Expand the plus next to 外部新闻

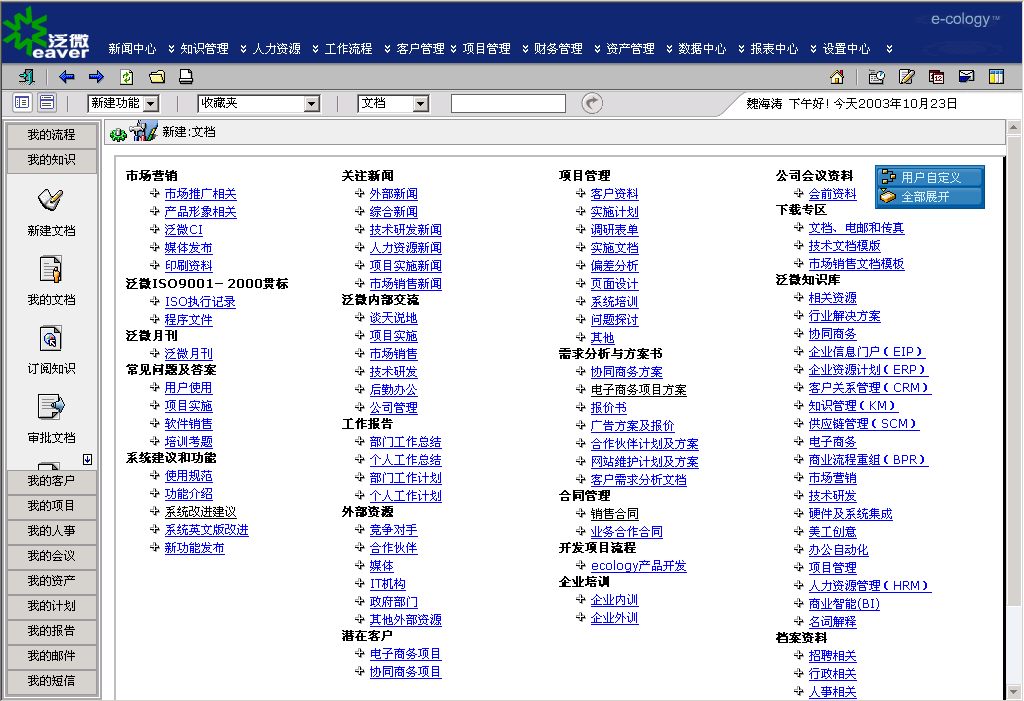tap(359, 193)
